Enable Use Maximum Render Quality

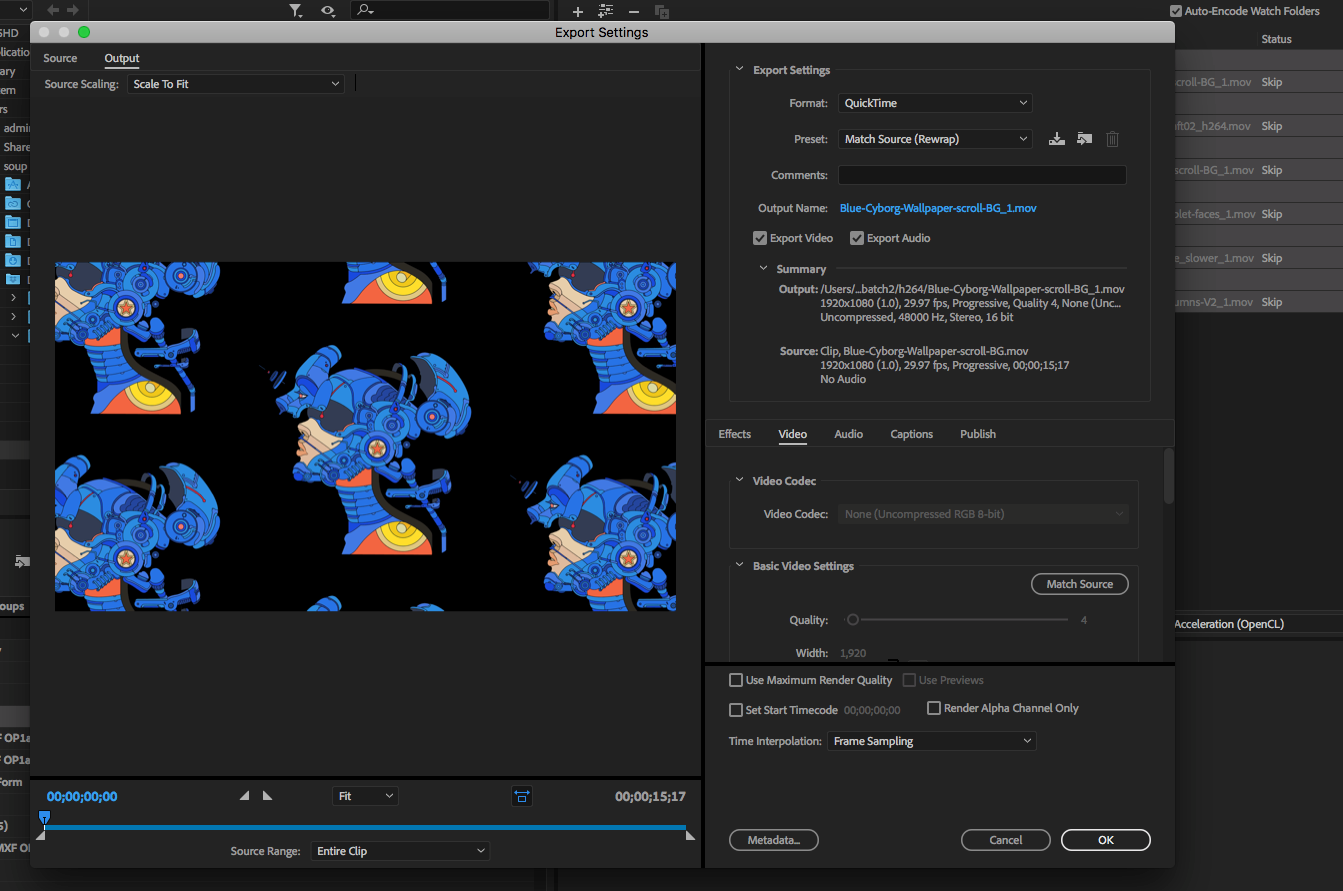[736, 680]
